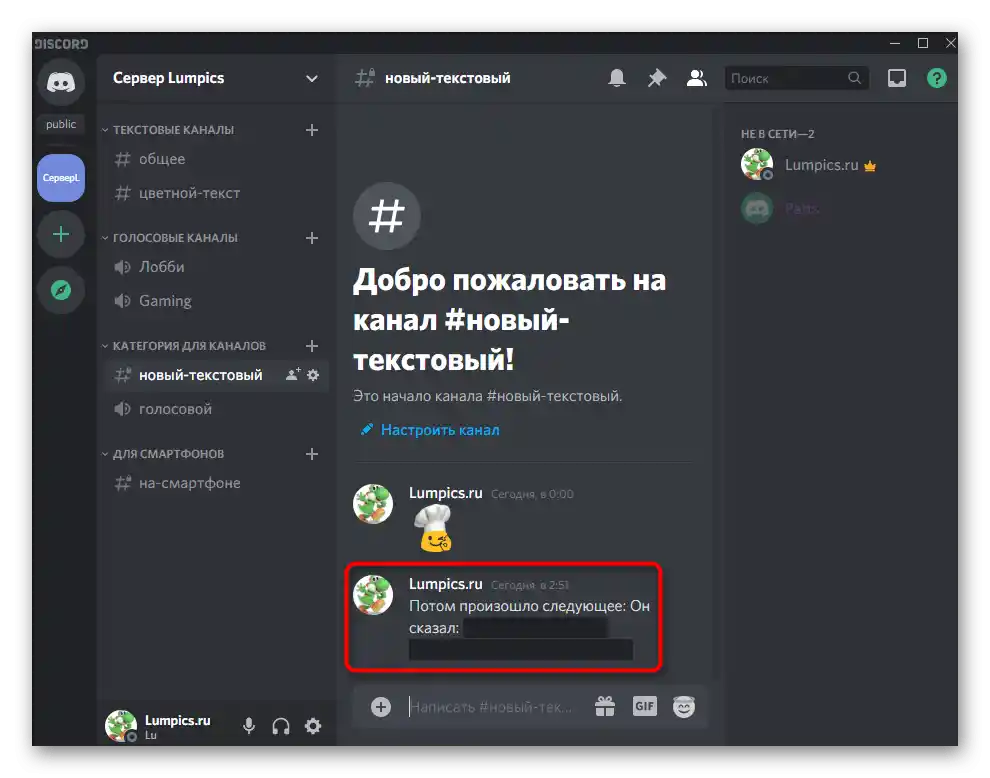The height and width of the screenshot is (778, 990).
Task: Open the Сервер Lumpics server dropdown
Action: 215,78
